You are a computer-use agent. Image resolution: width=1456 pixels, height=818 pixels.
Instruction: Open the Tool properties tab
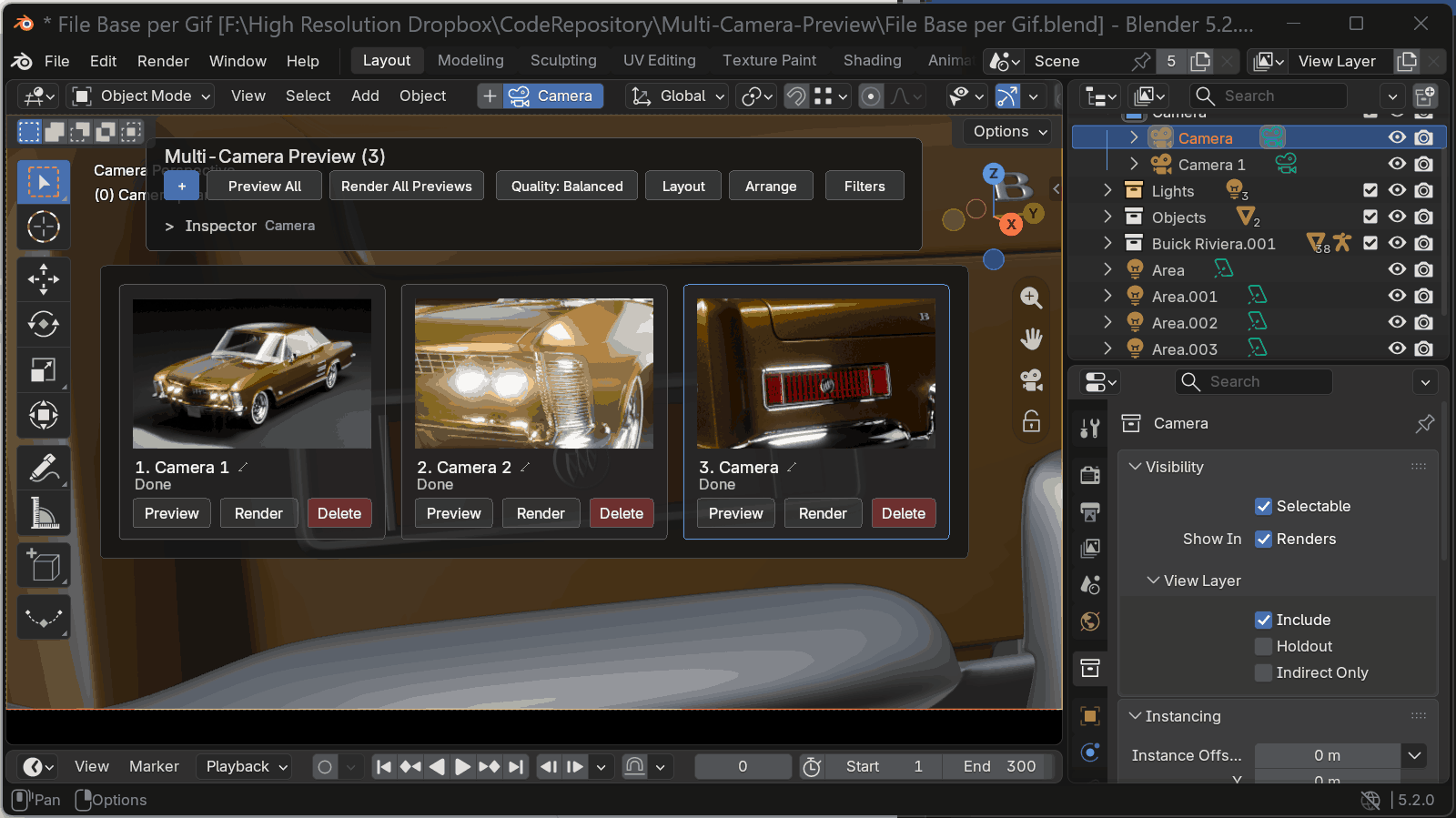click(x=1090, y=428)
